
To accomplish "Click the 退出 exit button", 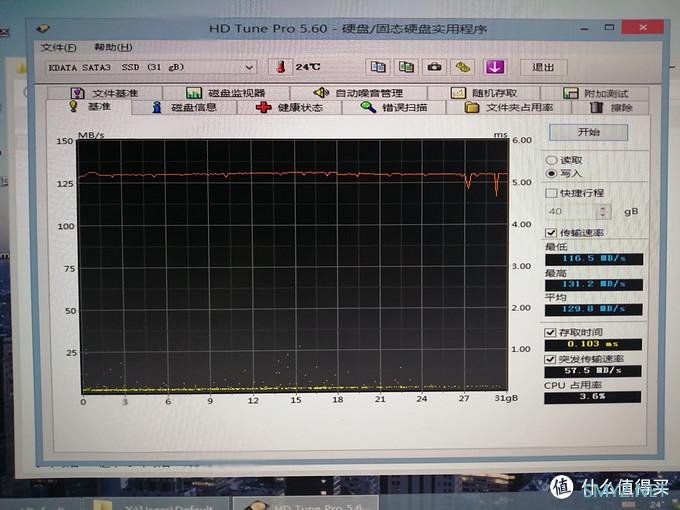I will click(543, 67).
